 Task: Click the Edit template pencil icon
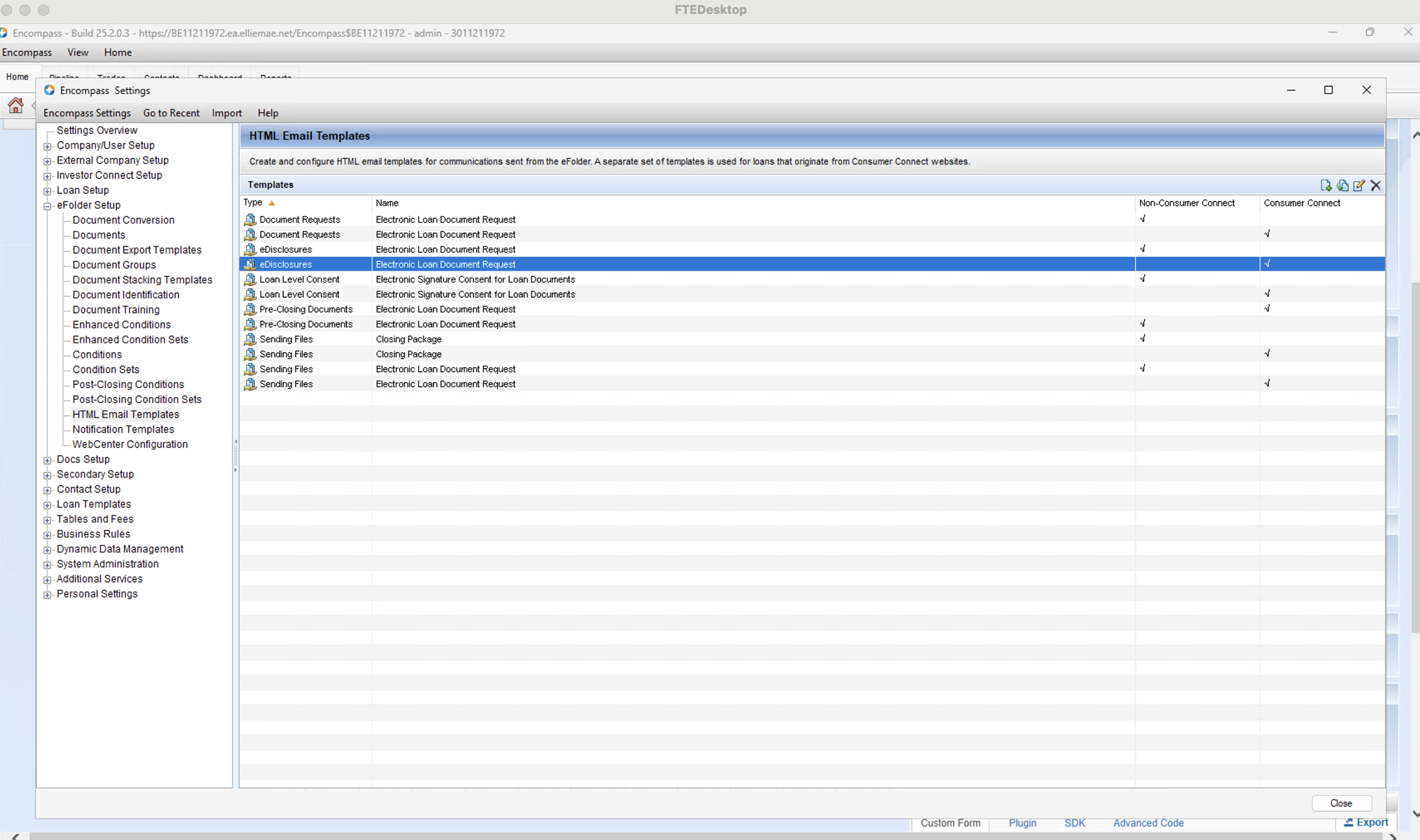[1359, 185]
